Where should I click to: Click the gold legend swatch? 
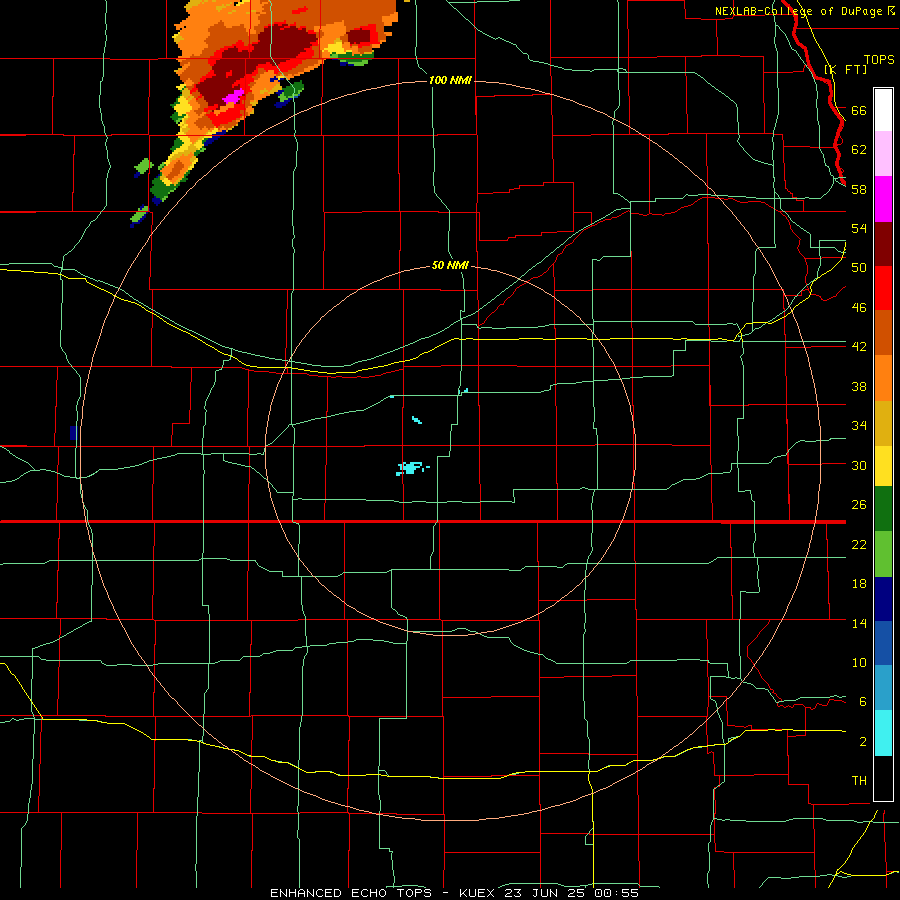[883, 423]
